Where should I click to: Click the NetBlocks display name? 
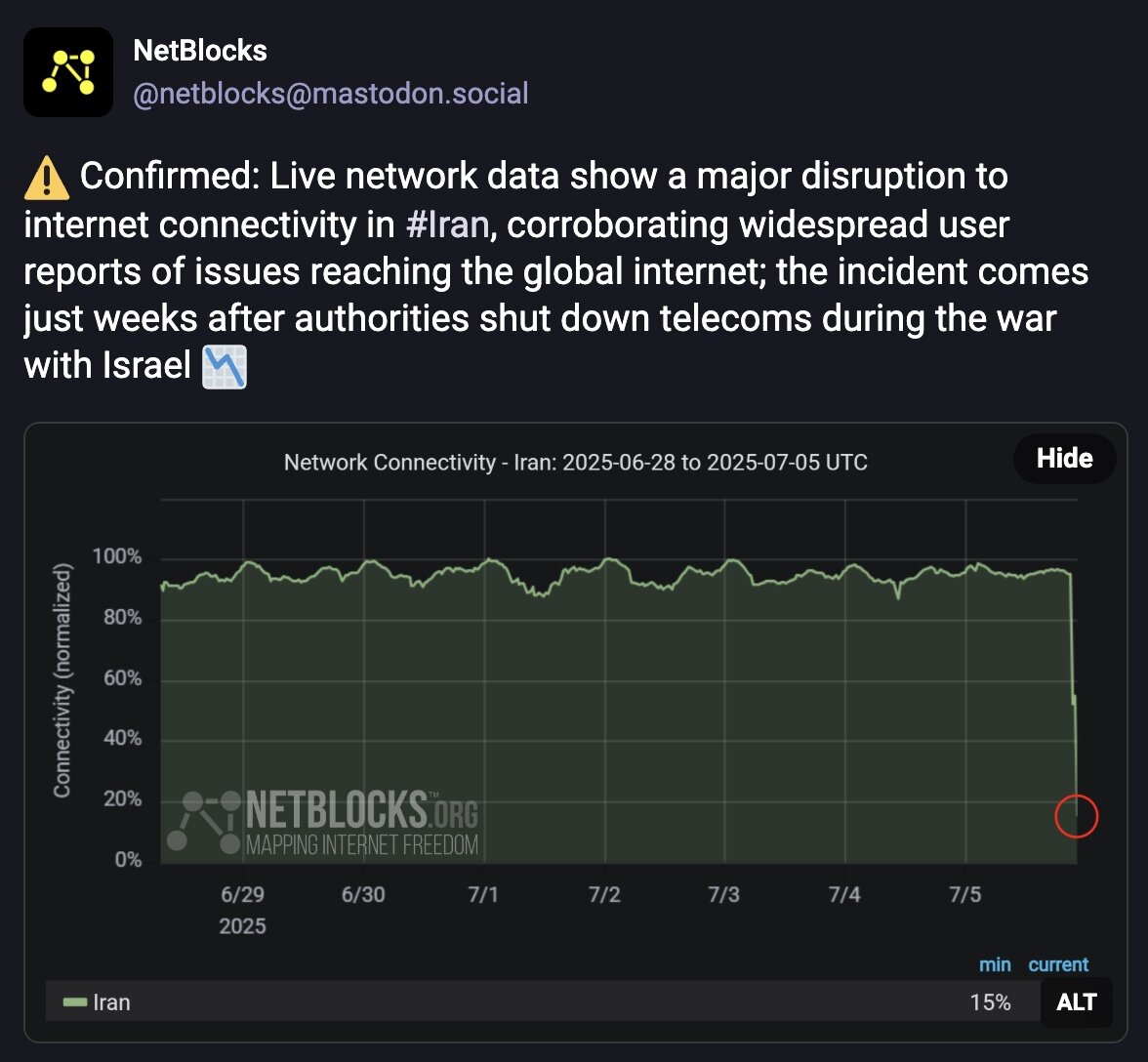[x=200, y=51]
